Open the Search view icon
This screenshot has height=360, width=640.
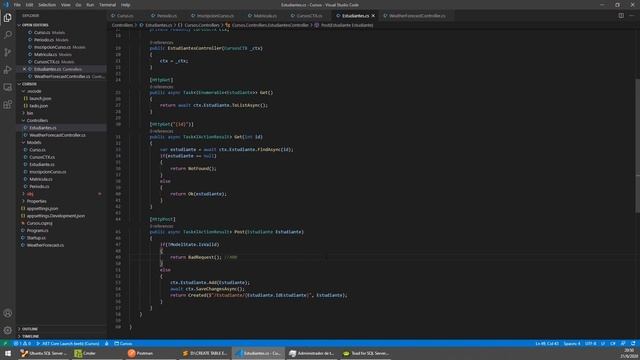click(7, 35)
